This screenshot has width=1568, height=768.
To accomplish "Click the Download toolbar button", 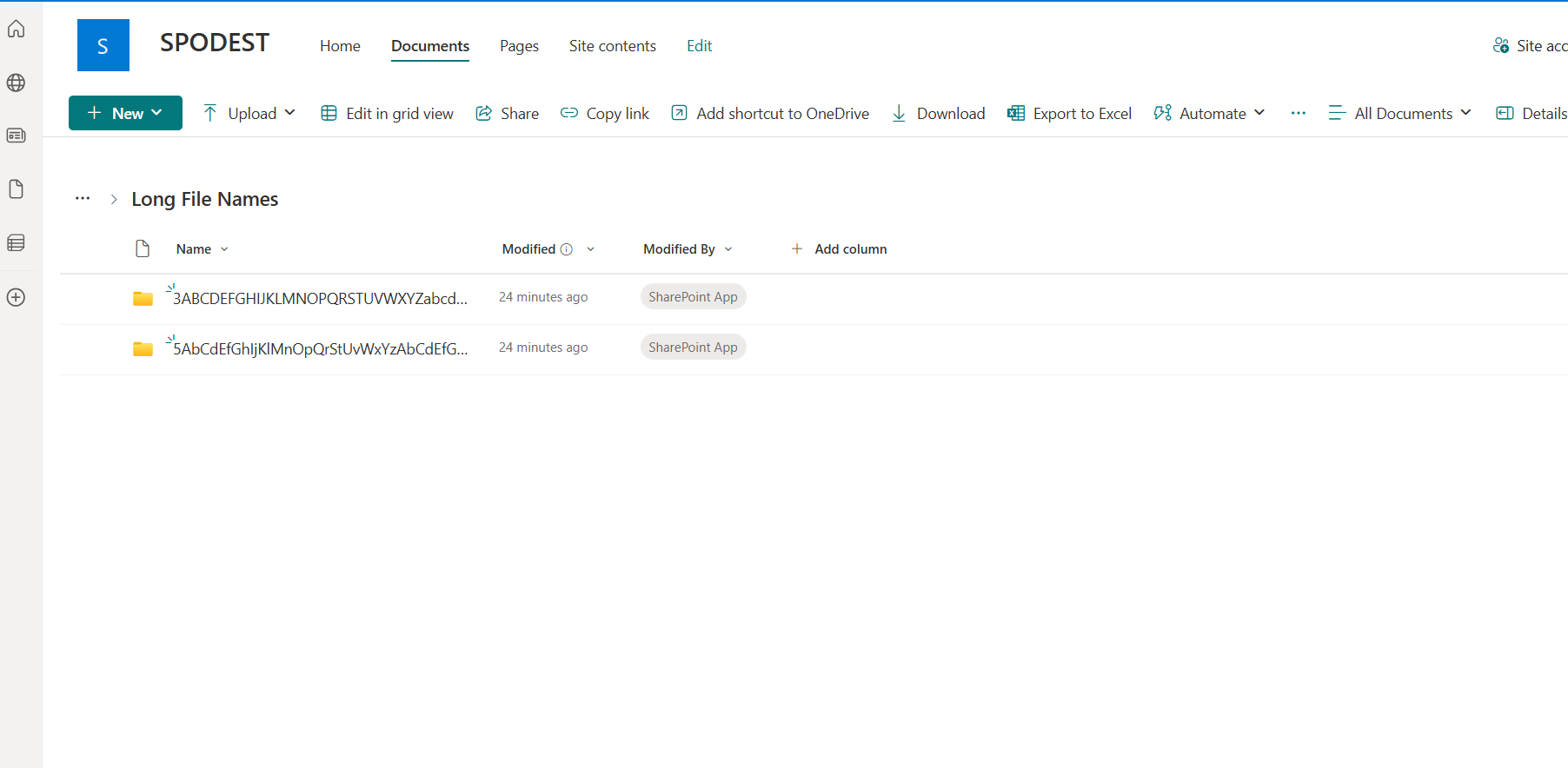I will pos(939,114).
